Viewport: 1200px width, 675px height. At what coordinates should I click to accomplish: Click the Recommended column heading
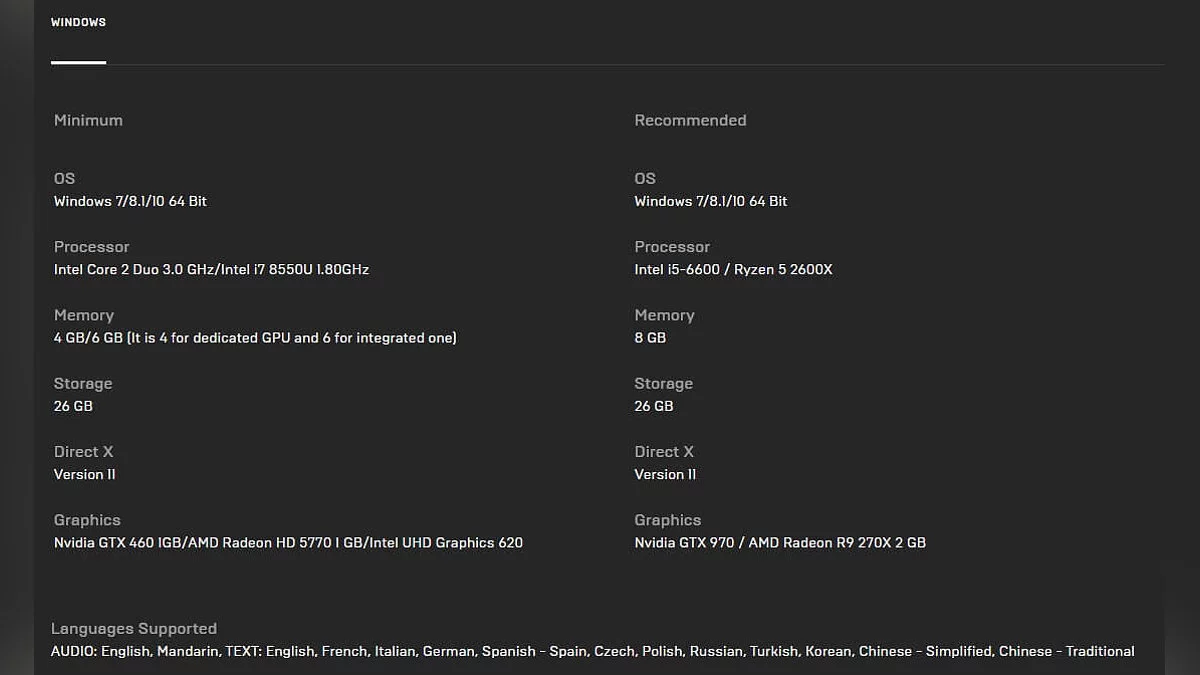(690, 120)
